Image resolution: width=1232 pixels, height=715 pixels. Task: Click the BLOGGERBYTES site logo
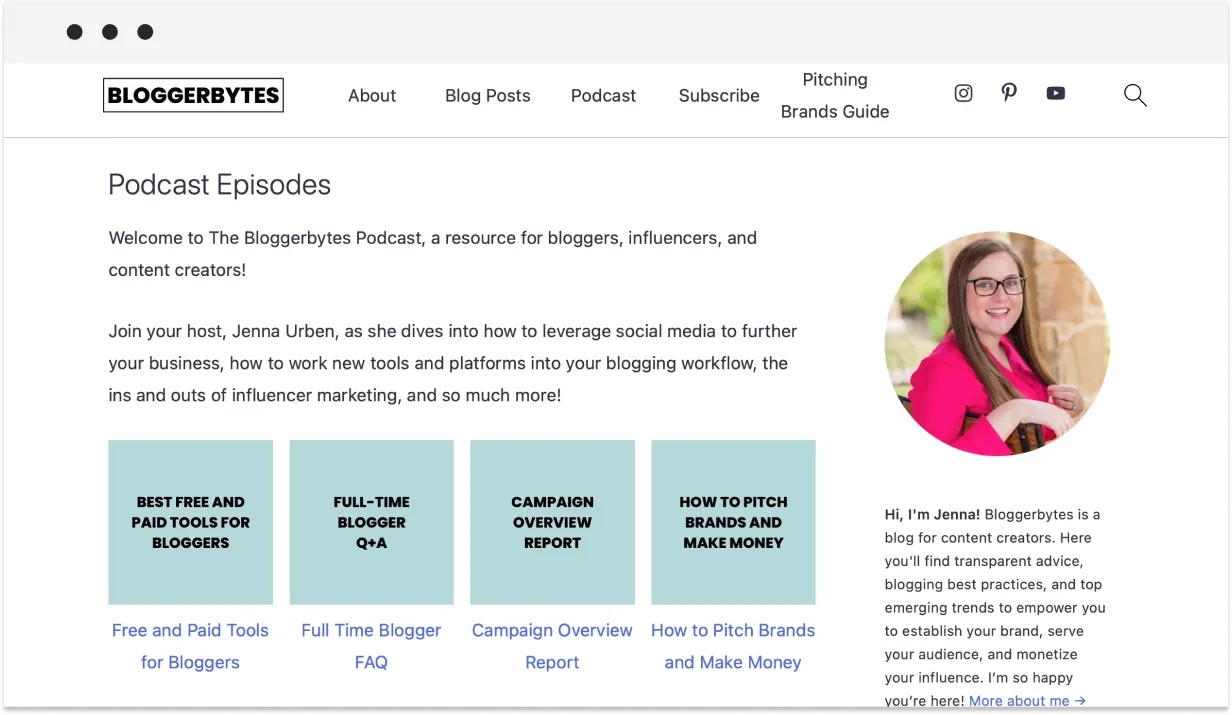pos(193,95)
